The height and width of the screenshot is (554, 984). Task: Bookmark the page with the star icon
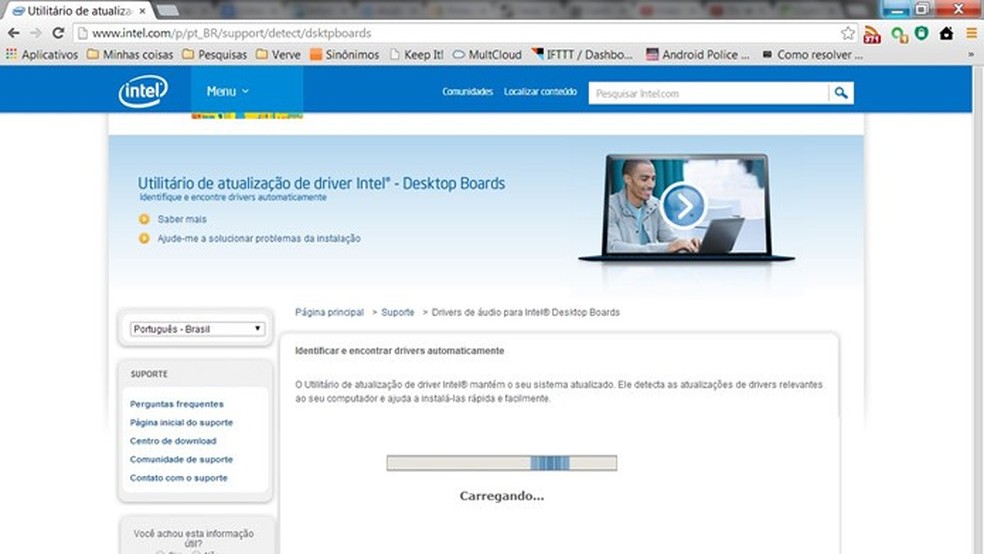point(848,33)
